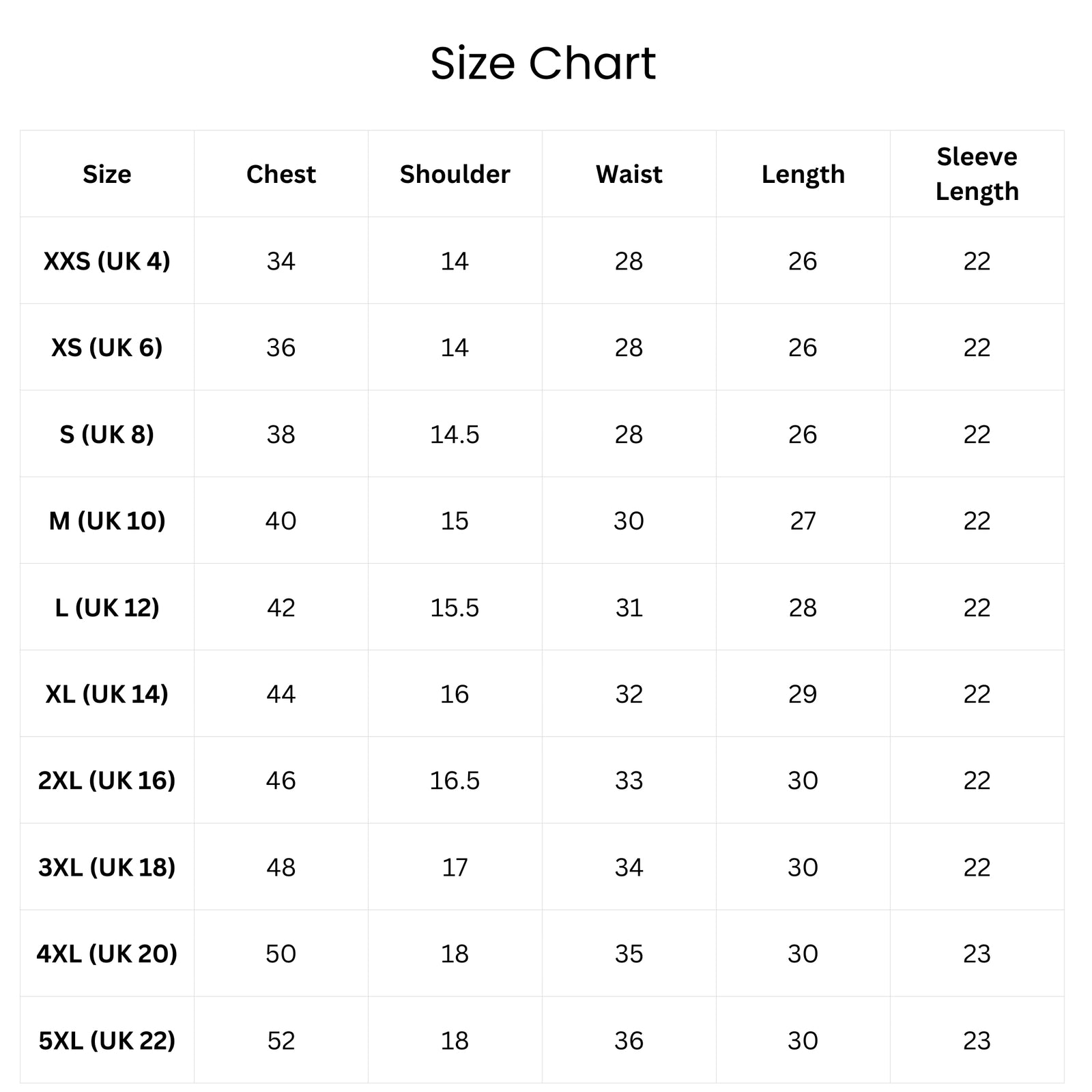The height and width of the screenshot is (1092, 1092).
Task: Click the 5XL (UK 22) size label
Action: click(x=107, y=1040)
